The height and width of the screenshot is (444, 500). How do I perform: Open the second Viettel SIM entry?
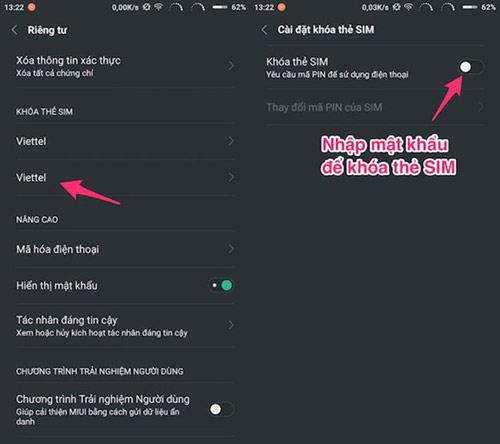tap(125, 177)
